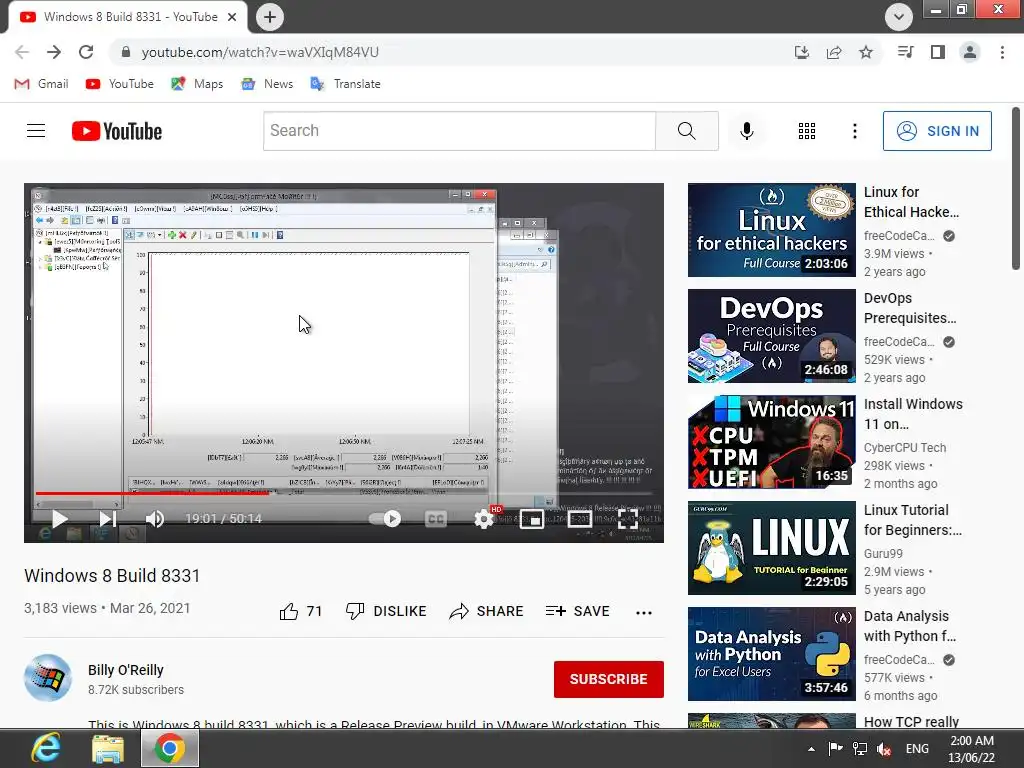1024x768 pixels.
Task: Focus the YouTube search field
Action: click(x=459, y=131)
